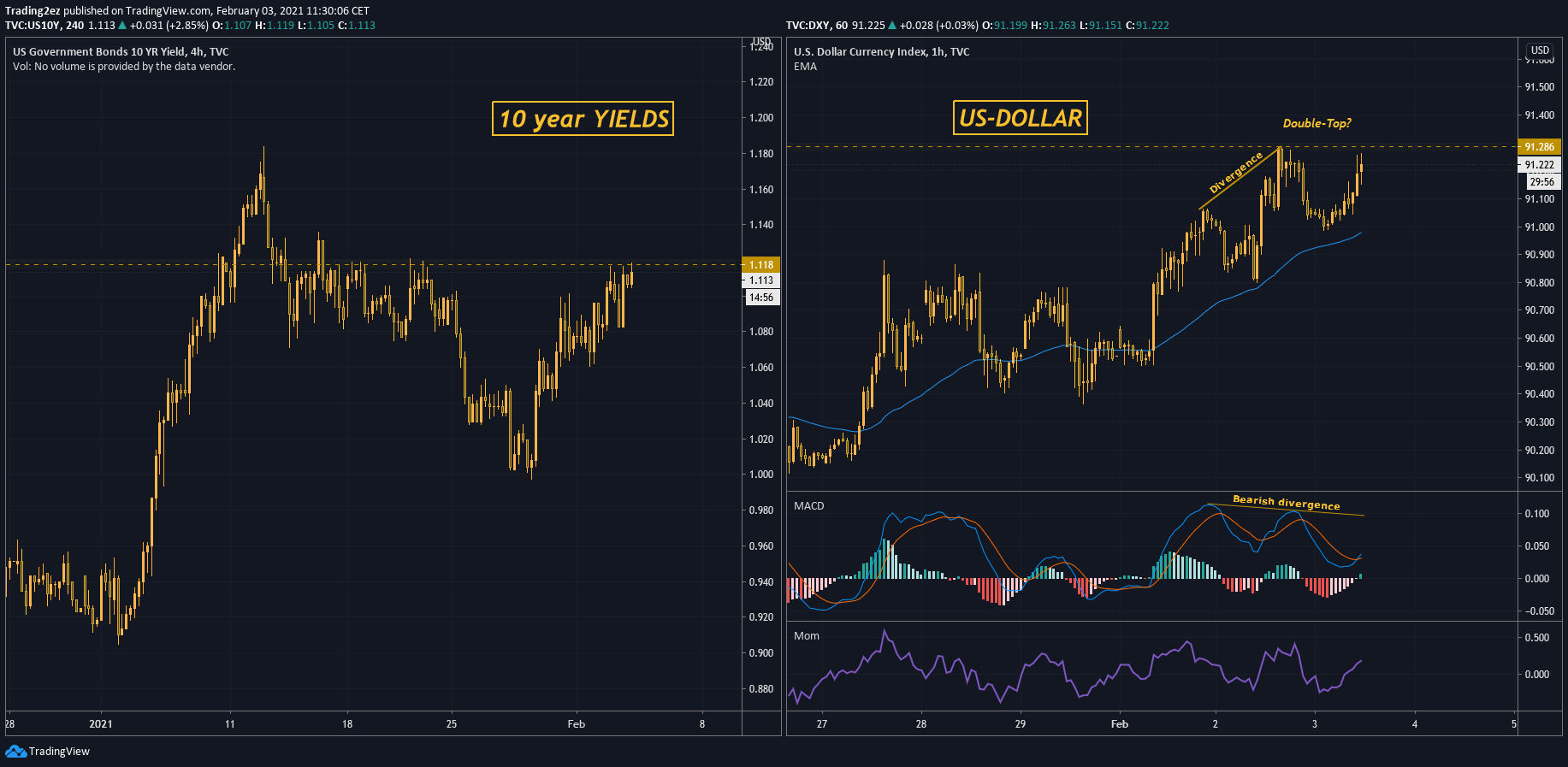1568x767 pixels.
Task: Click the gold 91.286 price line label
Action: tap(1539, 147)
